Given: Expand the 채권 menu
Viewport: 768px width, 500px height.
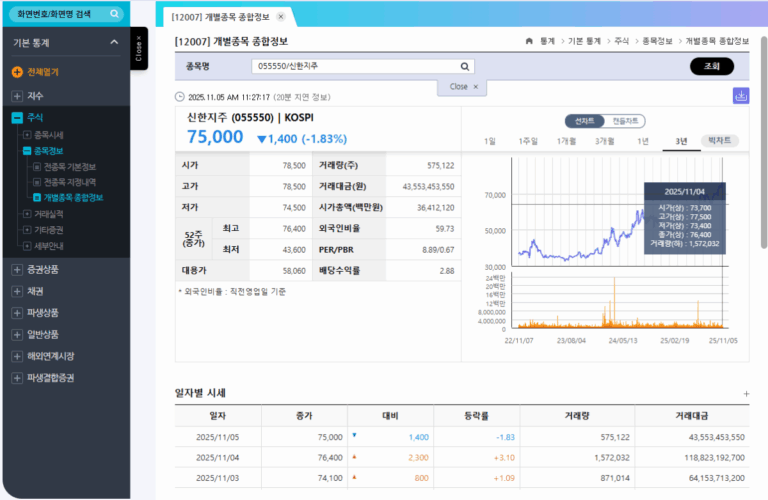Looking at the screenshot, I should coord(17,291).
